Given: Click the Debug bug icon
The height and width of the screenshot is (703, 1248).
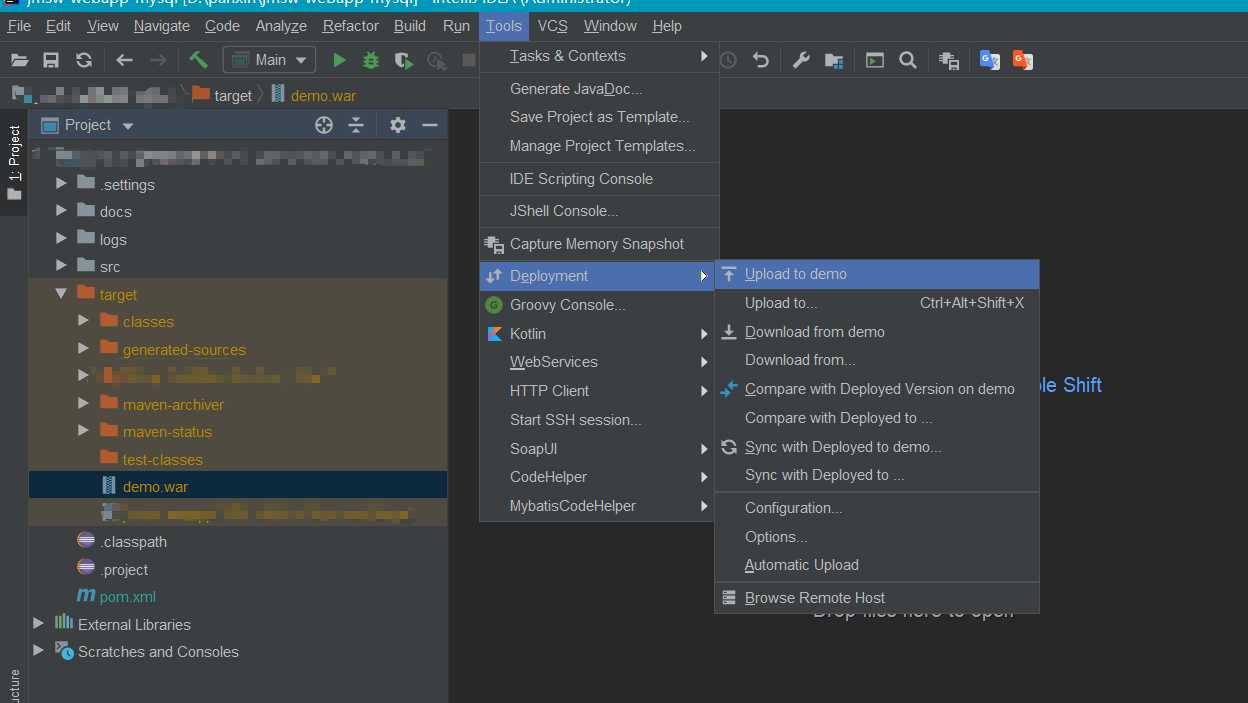Looking at the screenshot, I should (371, 60).
